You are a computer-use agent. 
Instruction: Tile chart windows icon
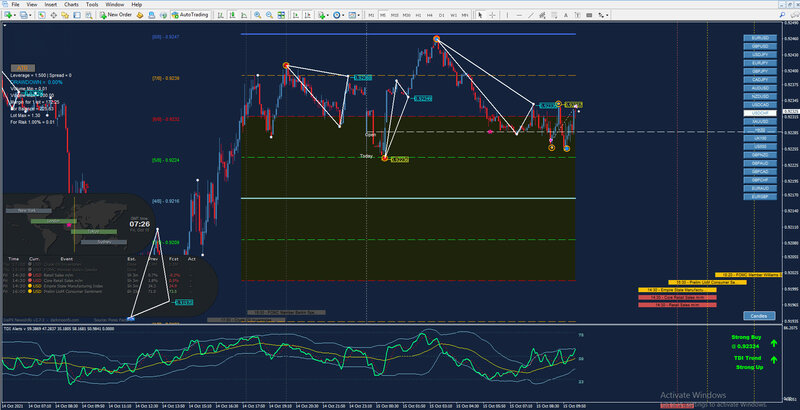pyautogui.click(x=281, y=15)
